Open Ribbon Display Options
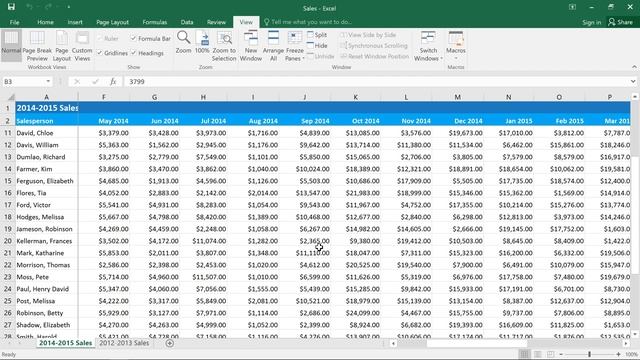Screen dimensions: 640x360 (573, 7)
